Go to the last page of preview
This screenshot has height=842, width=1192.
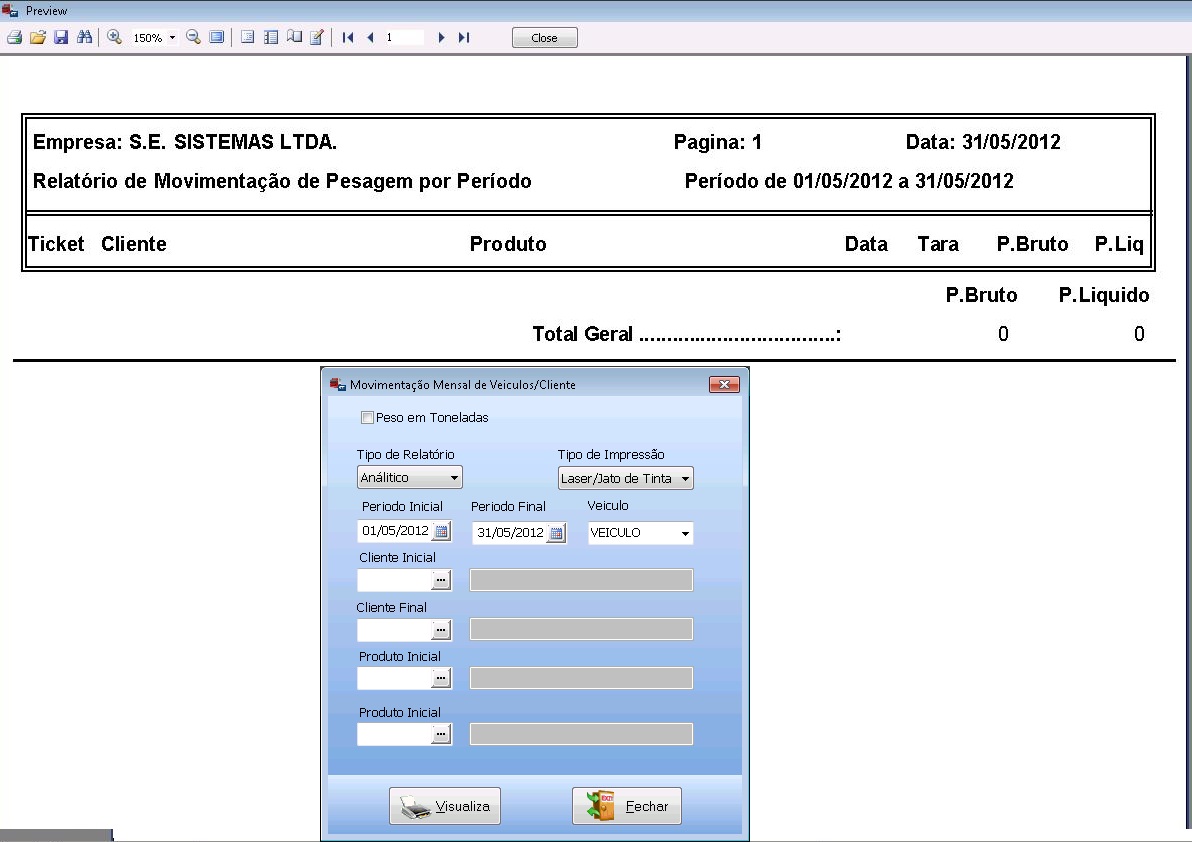pyautogui.click(x=464, y=37)
